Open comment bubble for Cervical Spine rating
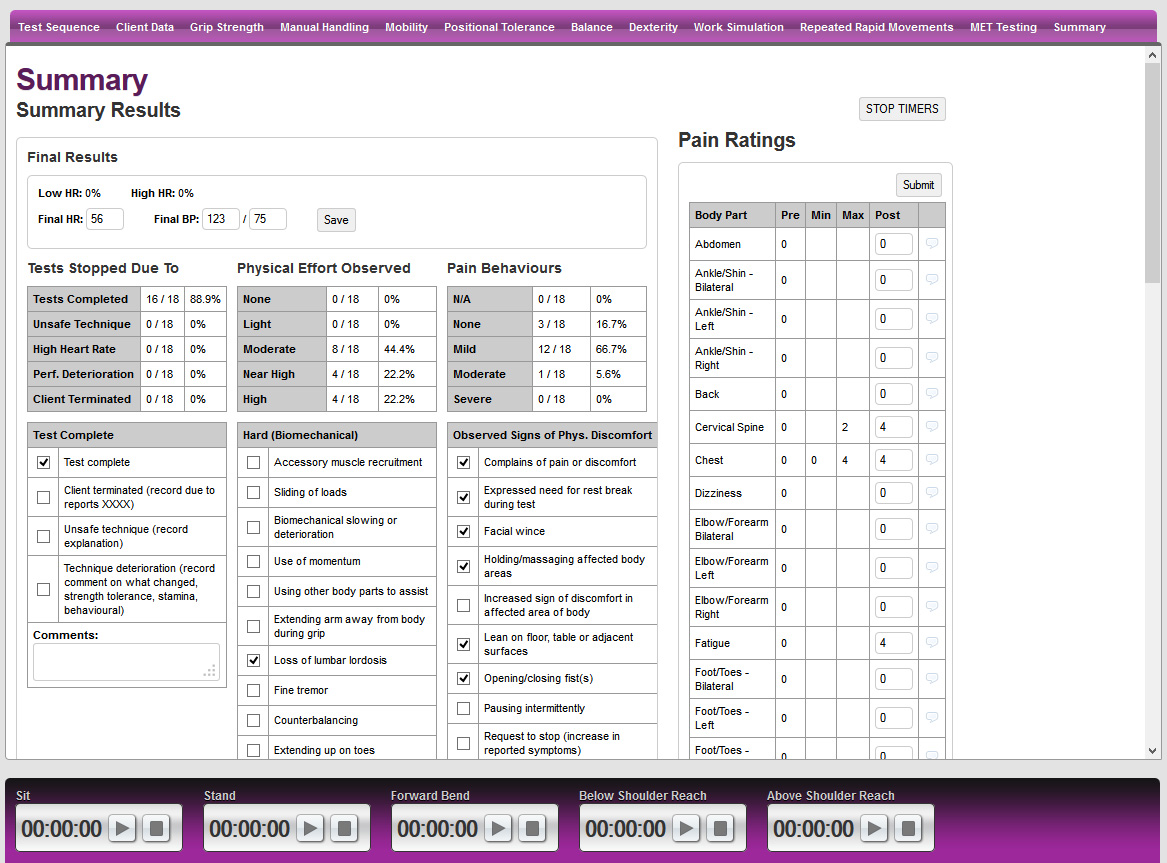 click(x=931, y=427)
